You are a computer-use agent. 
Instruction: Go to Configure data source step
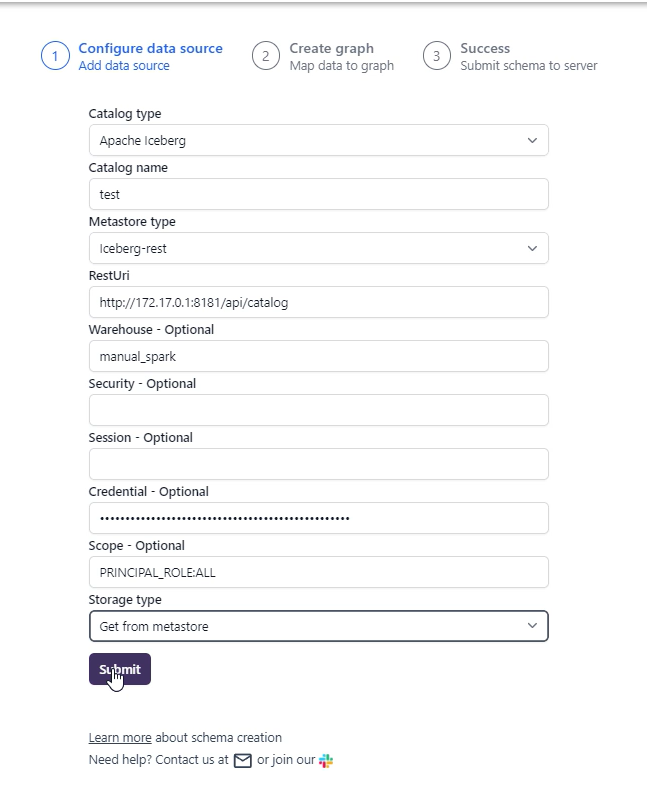pos(150,48)
